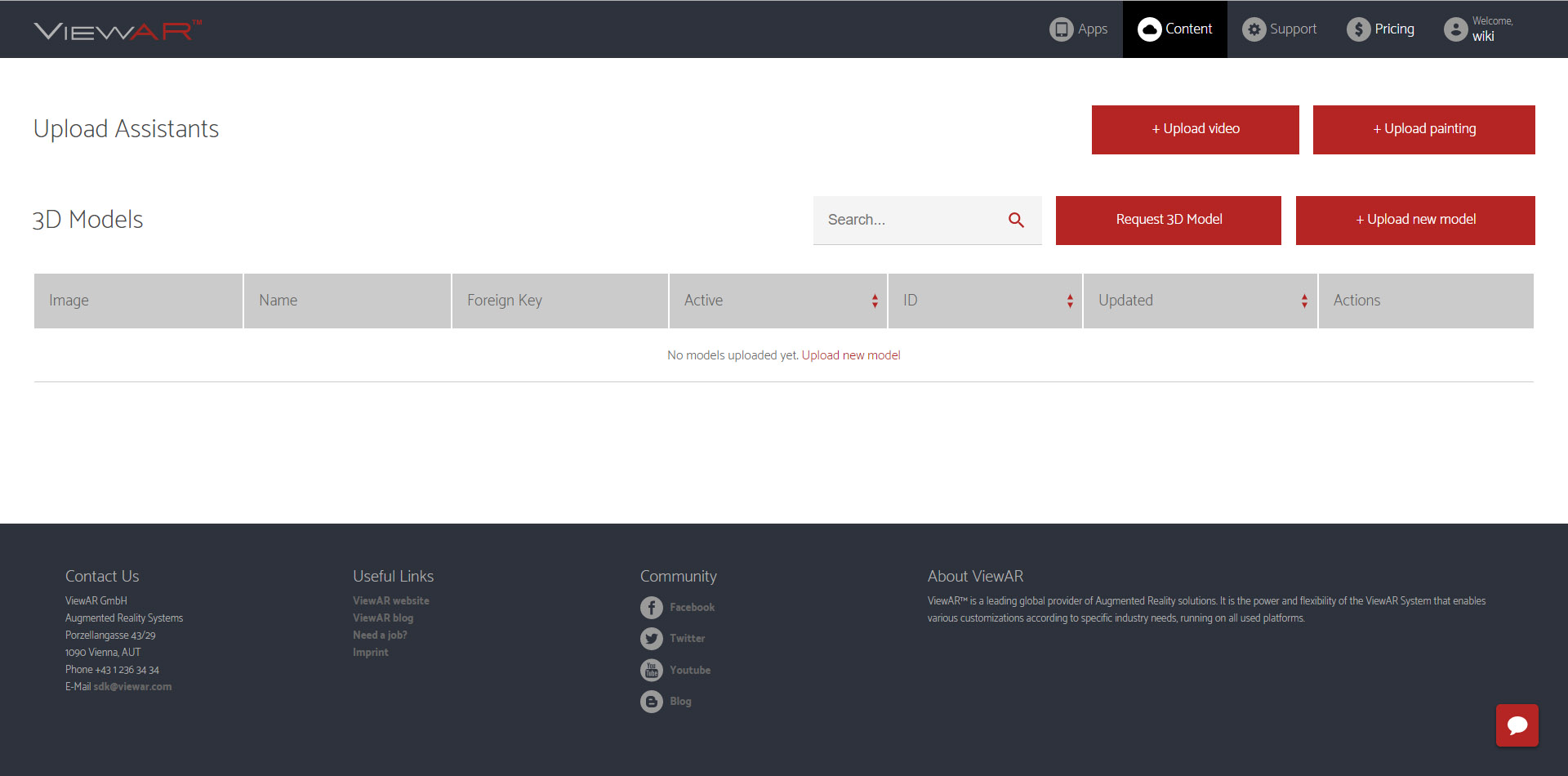Click the magnifier search icon
Screen dimensions: 1568x776
[x=1016, y=220]
